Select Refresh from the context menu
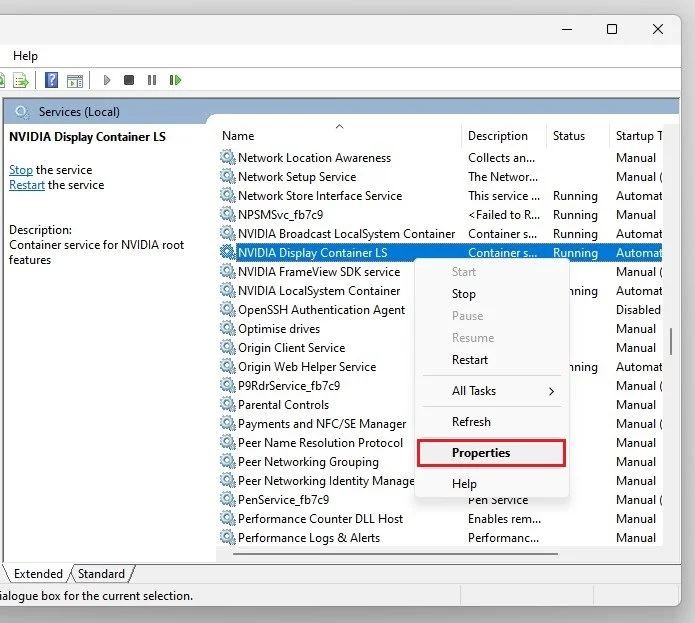 point(471,422)
